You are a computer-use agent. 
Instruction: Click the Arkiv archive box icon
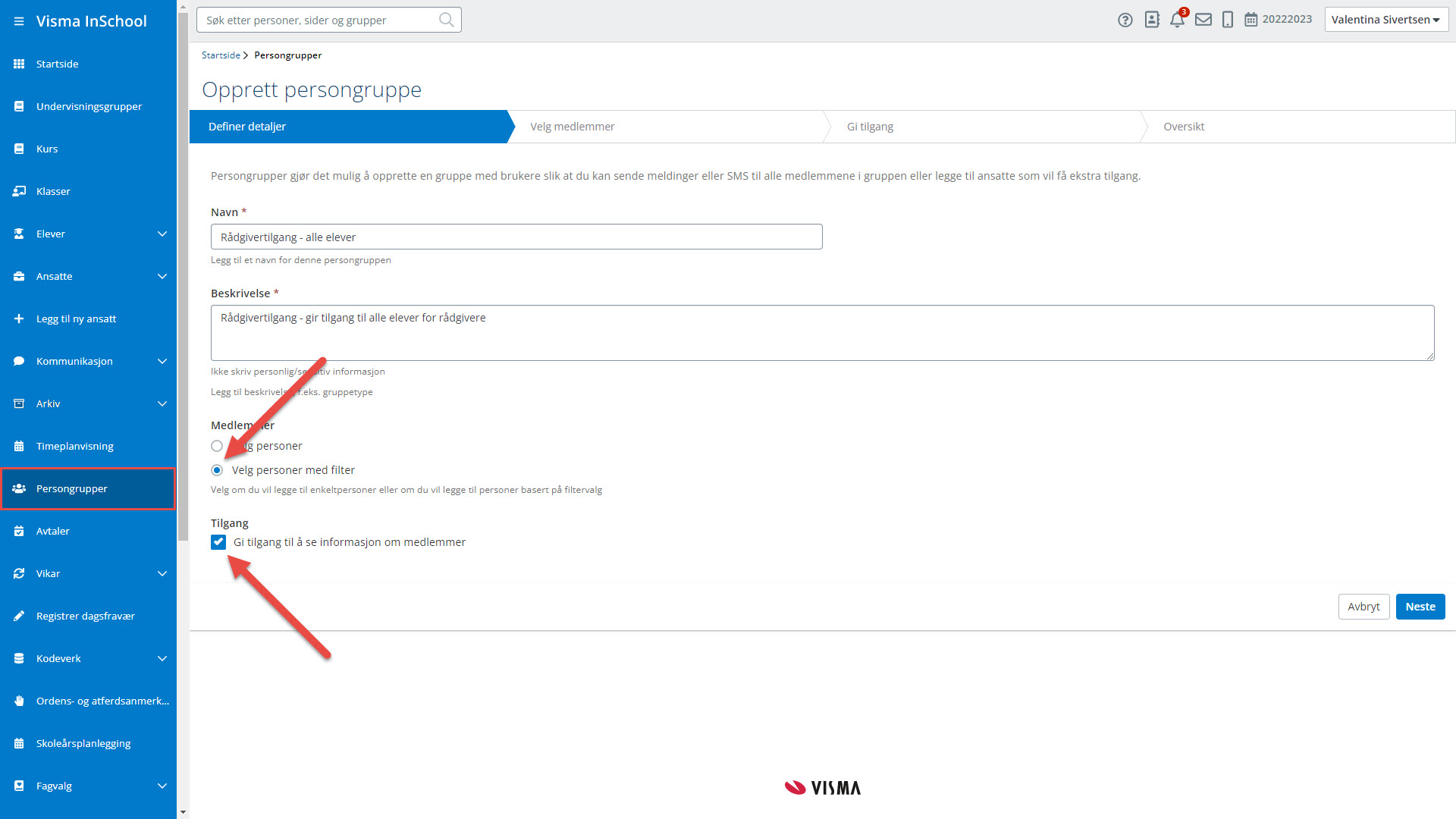tap(19, 403)
